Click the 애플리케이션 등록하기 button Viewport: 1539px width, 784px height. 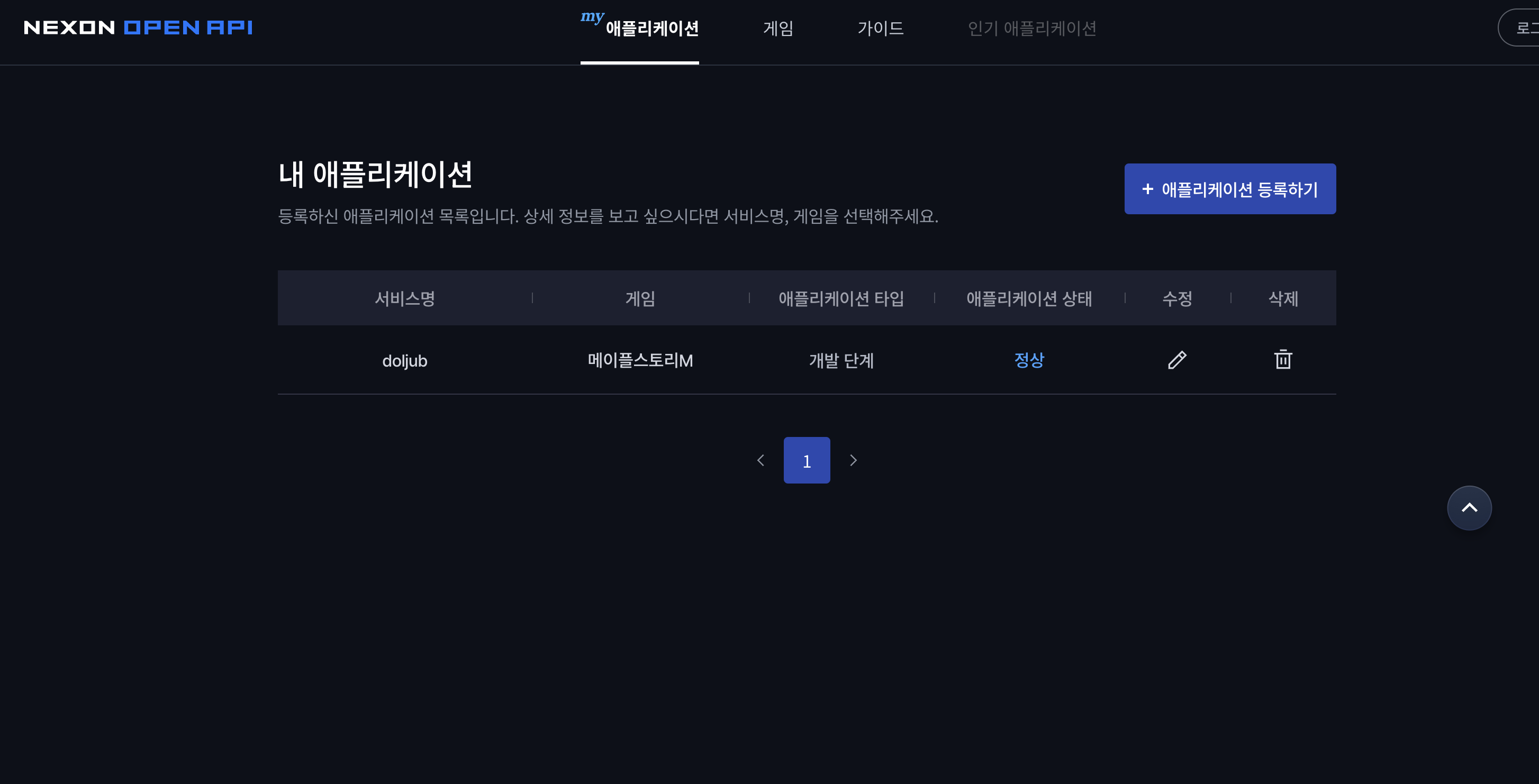[x=1229, y=189]
